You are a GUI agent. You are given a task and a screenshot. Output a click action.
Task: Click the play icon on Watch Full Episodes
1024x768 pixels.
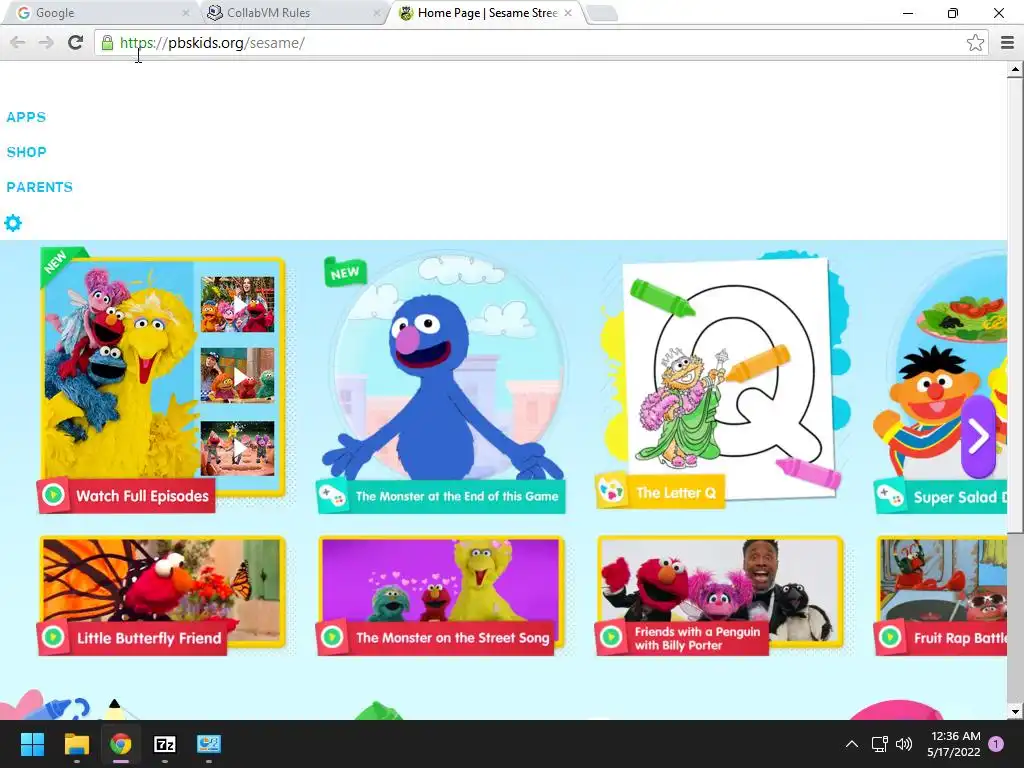coord(54,496)
